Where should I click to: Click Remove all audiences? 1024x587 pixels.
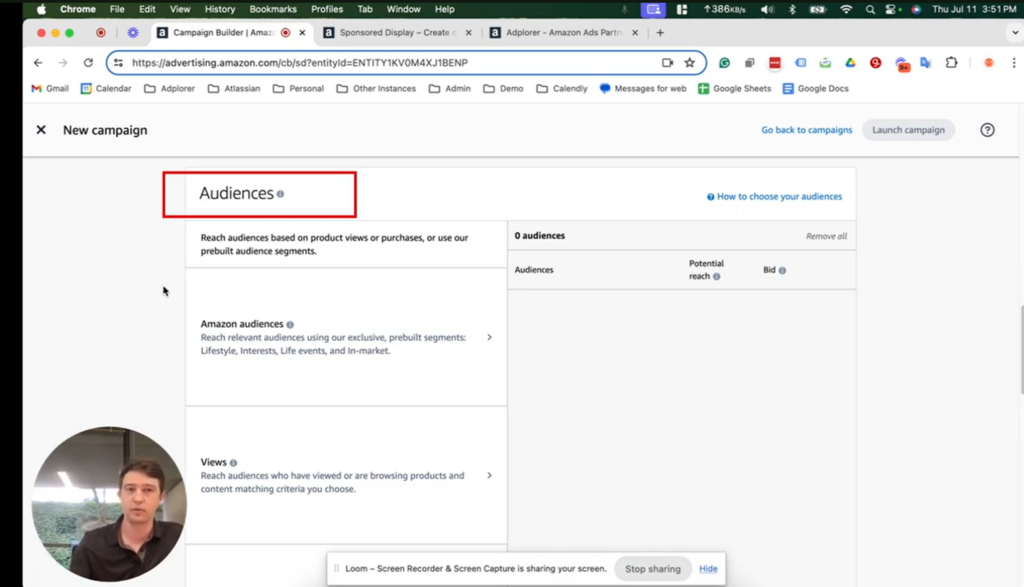[x=826, y=236]
